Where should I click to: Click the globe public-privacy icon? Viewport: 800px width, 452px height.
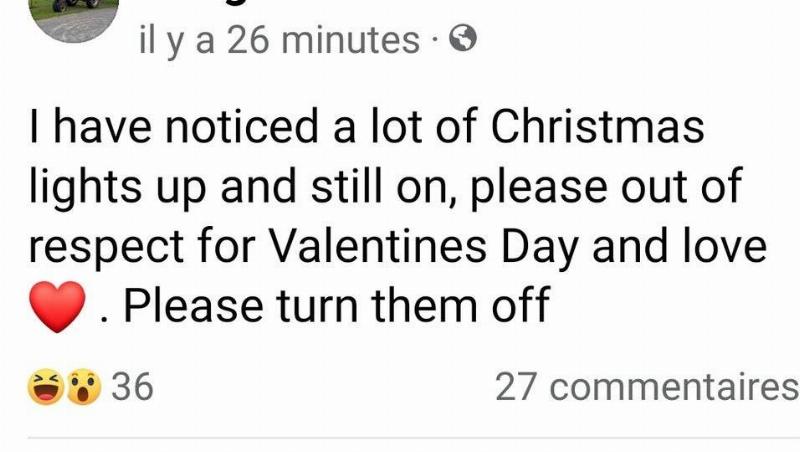(x=463, y=39)
